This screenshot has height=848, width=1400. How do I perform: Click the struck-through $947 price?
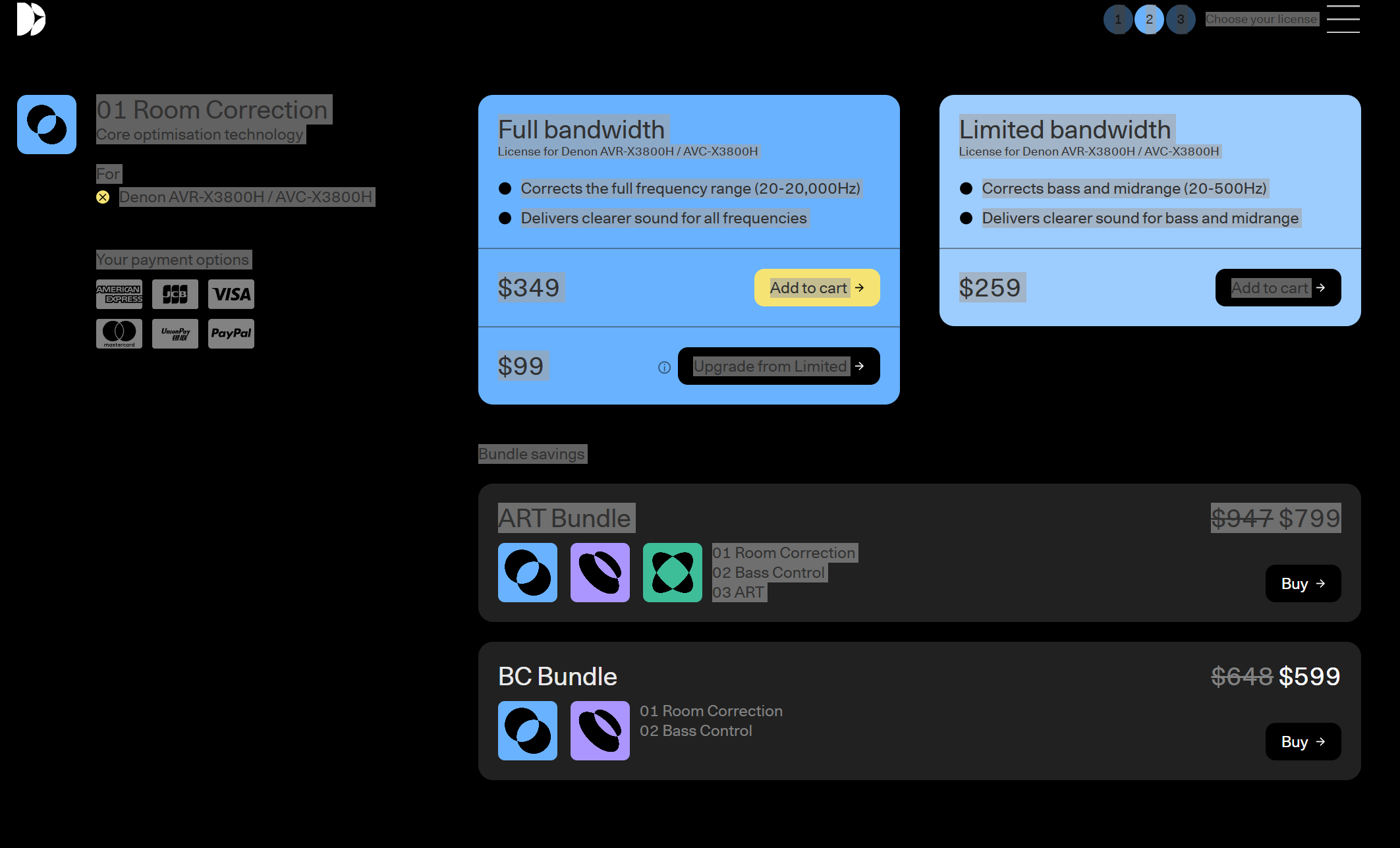(x=1242, y=519)
